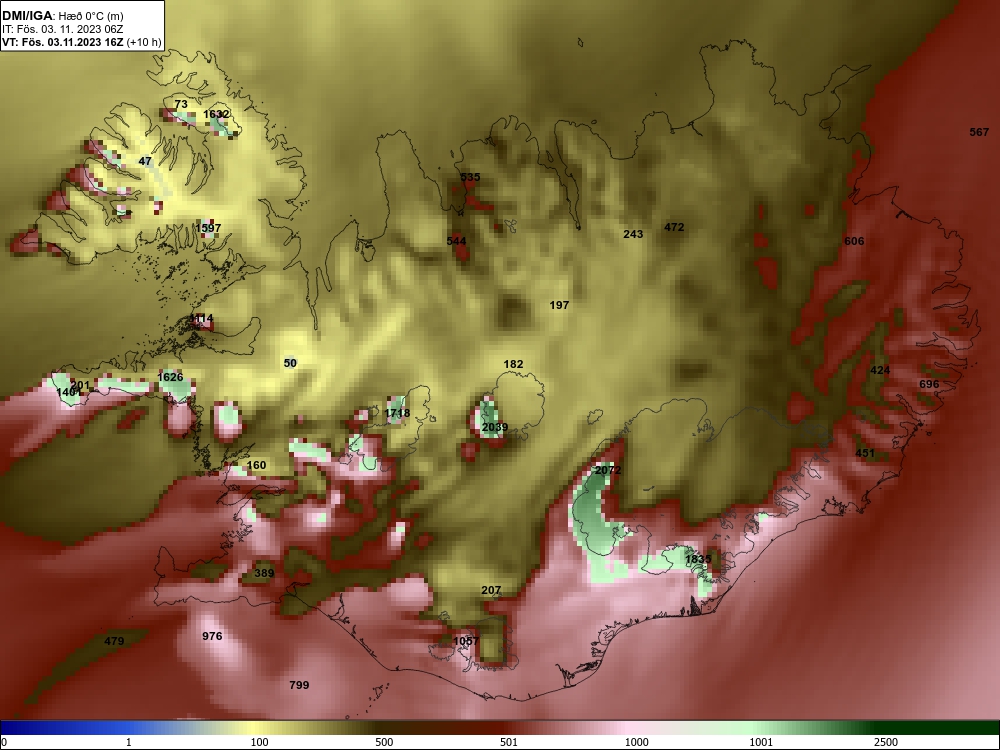Click the map value 389
The height and width of the screenshot is (750, 1000).
click(264, 573)
